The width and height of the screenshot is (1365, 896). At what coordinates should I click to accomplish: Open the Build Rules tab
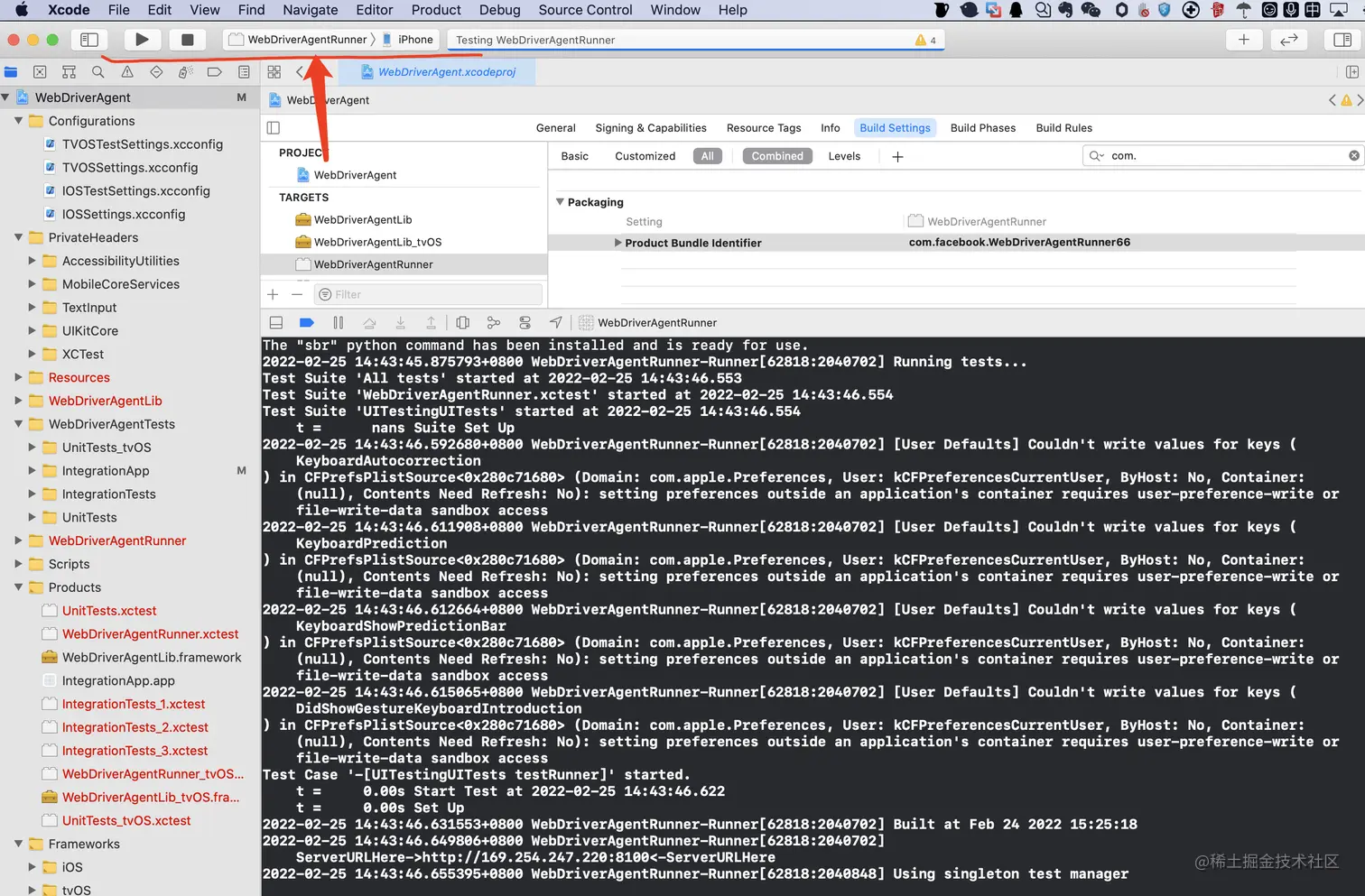[1063, 128]
